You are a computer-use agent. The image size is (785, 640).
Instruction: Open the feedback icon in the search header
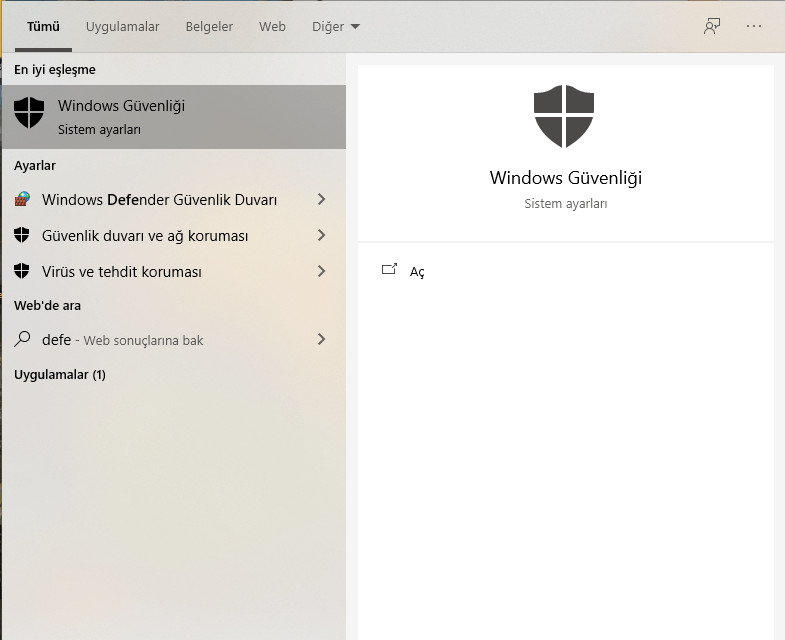711,27
